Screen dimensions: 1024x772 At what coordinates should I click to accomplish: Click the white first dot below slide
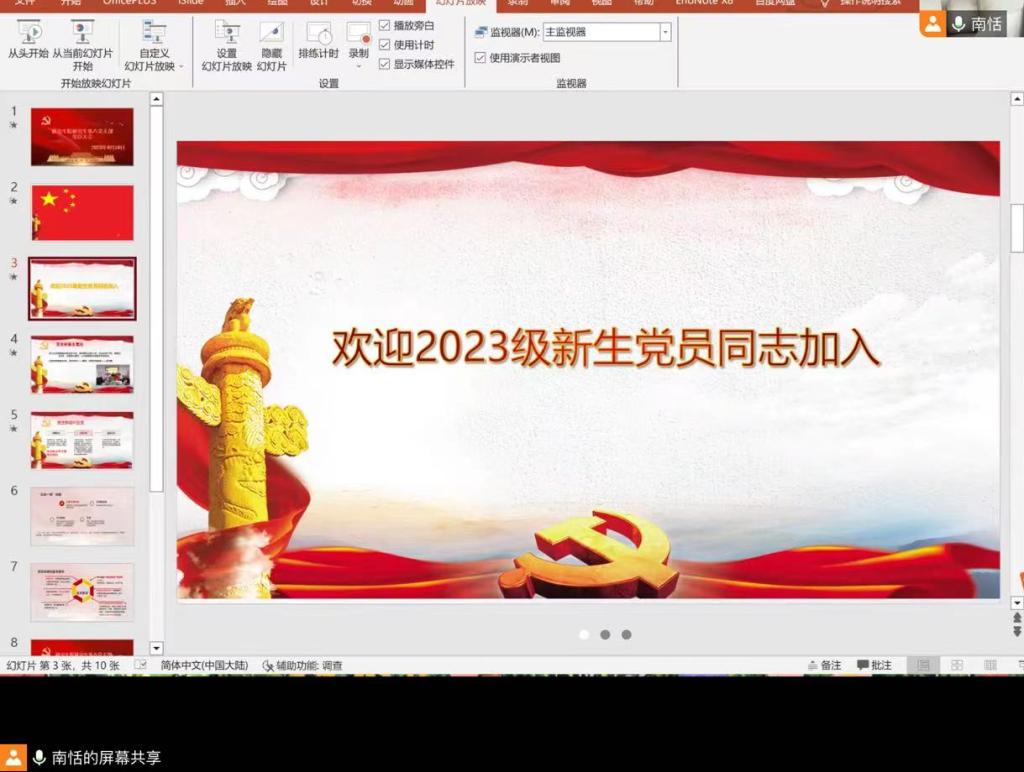[584, 635]
